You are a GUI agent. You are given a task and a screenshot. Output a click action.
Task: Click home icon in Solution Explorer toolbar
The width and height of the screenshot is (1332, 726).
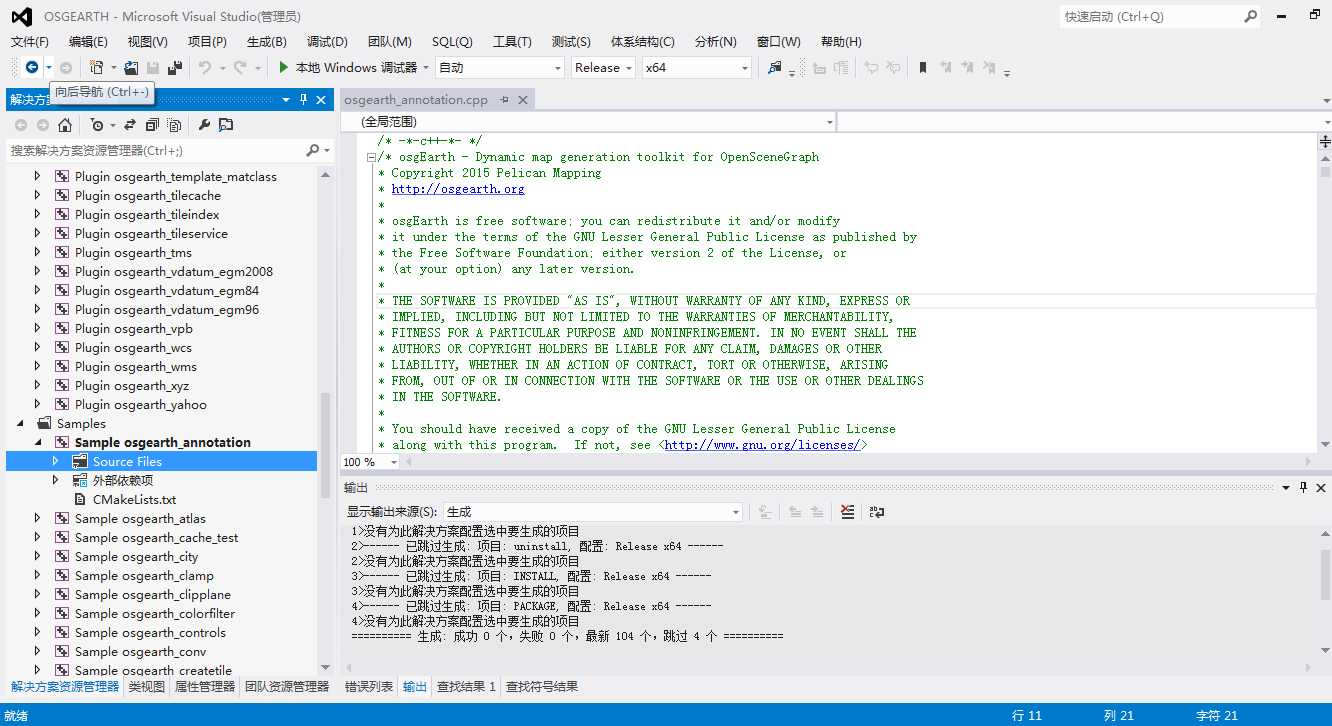pos(65,125)
